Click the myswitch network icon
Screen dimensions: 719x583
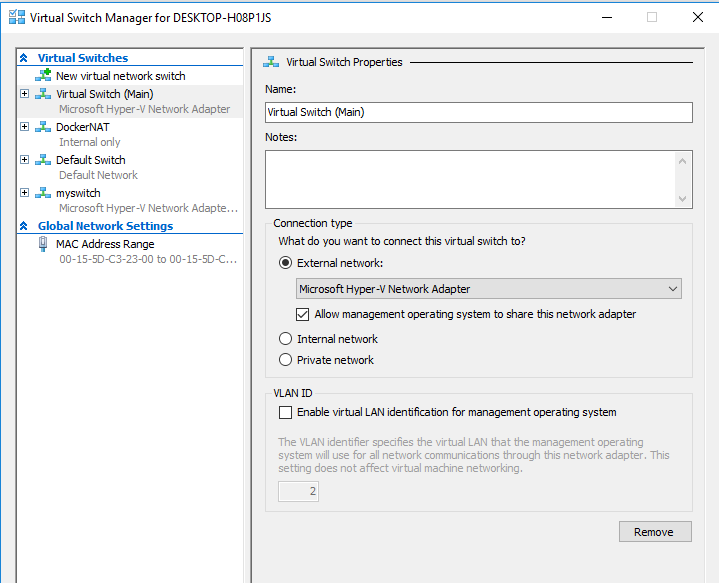click(x=43, y=193)
